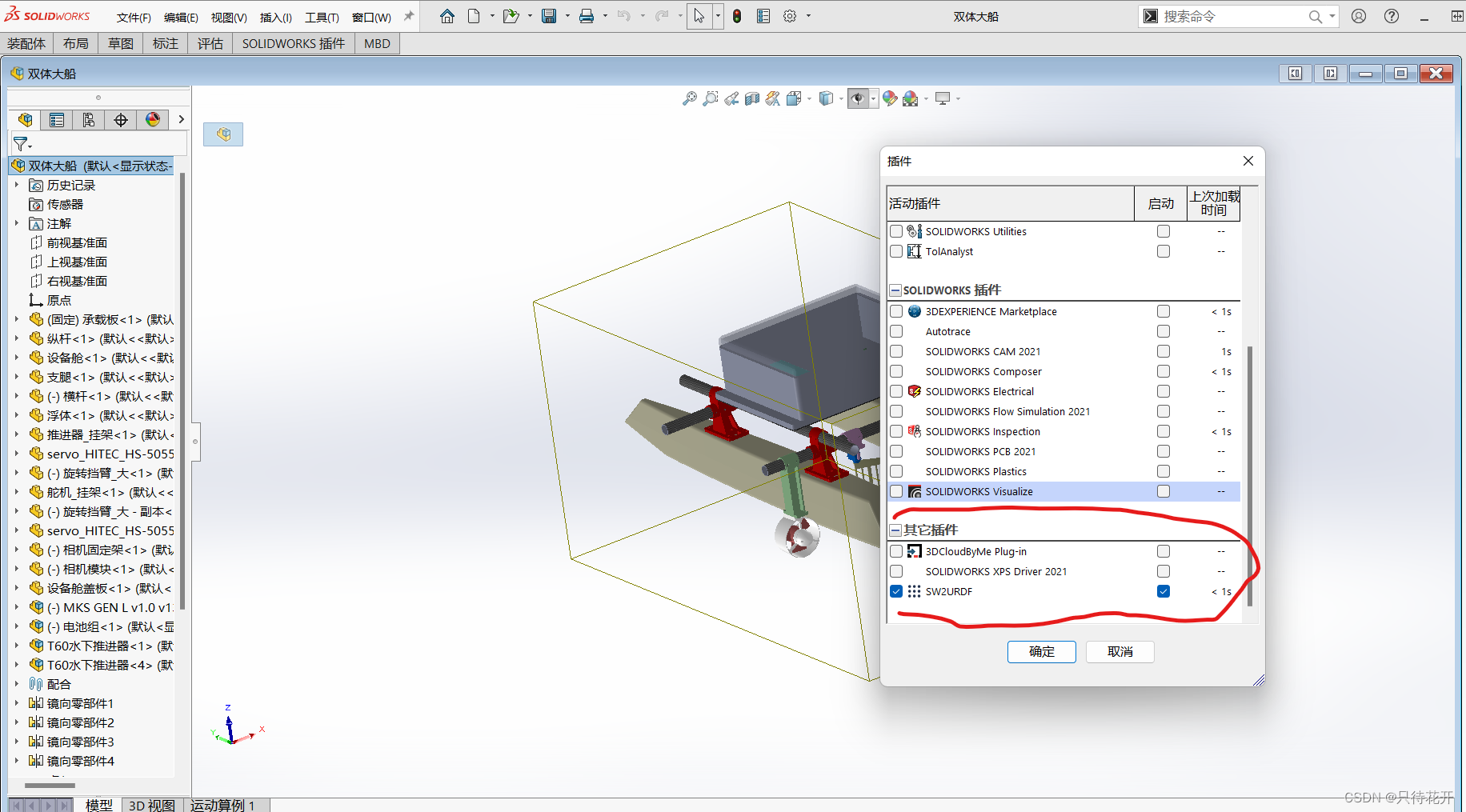This screenshot has height=812, width=1466.
Task: Create a new document icon
Action: click(474, 16)
